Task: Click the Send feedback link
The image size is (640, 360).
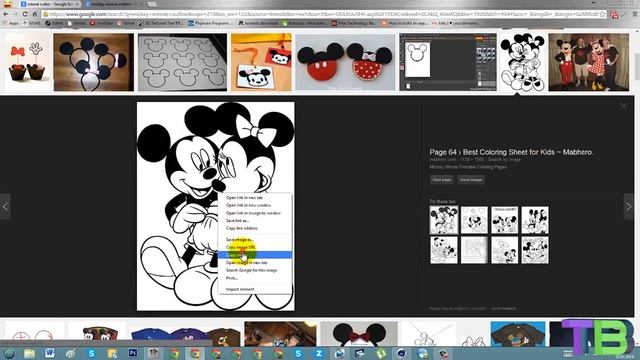Action: coord(504,309)
